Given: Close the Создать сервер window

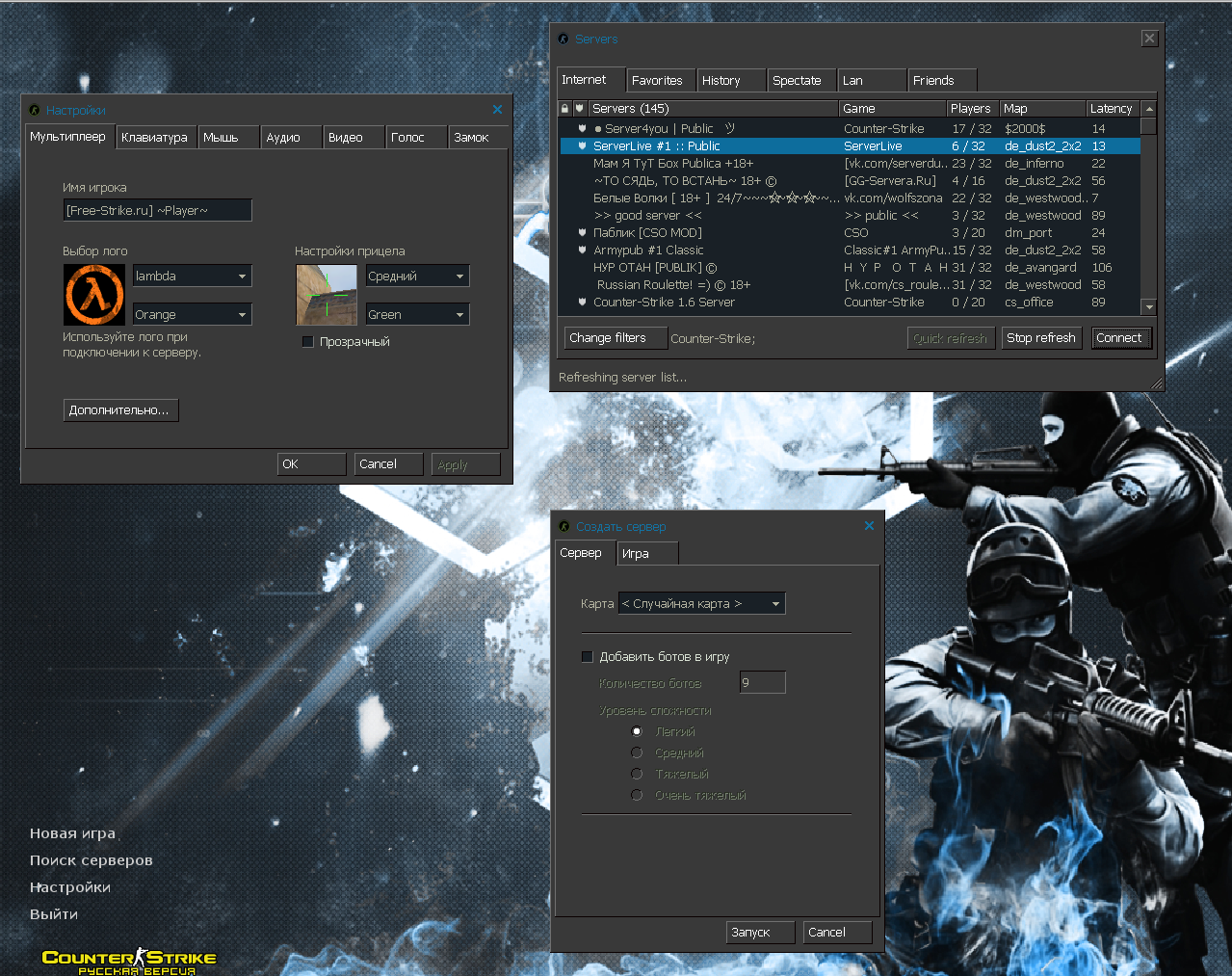Looking at the screenshot, I should 869,526.
